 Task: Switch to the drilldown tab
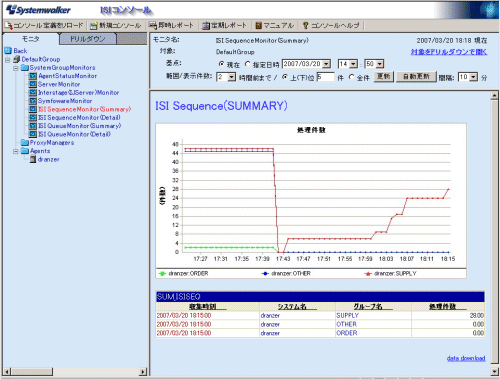click(88, 39)
